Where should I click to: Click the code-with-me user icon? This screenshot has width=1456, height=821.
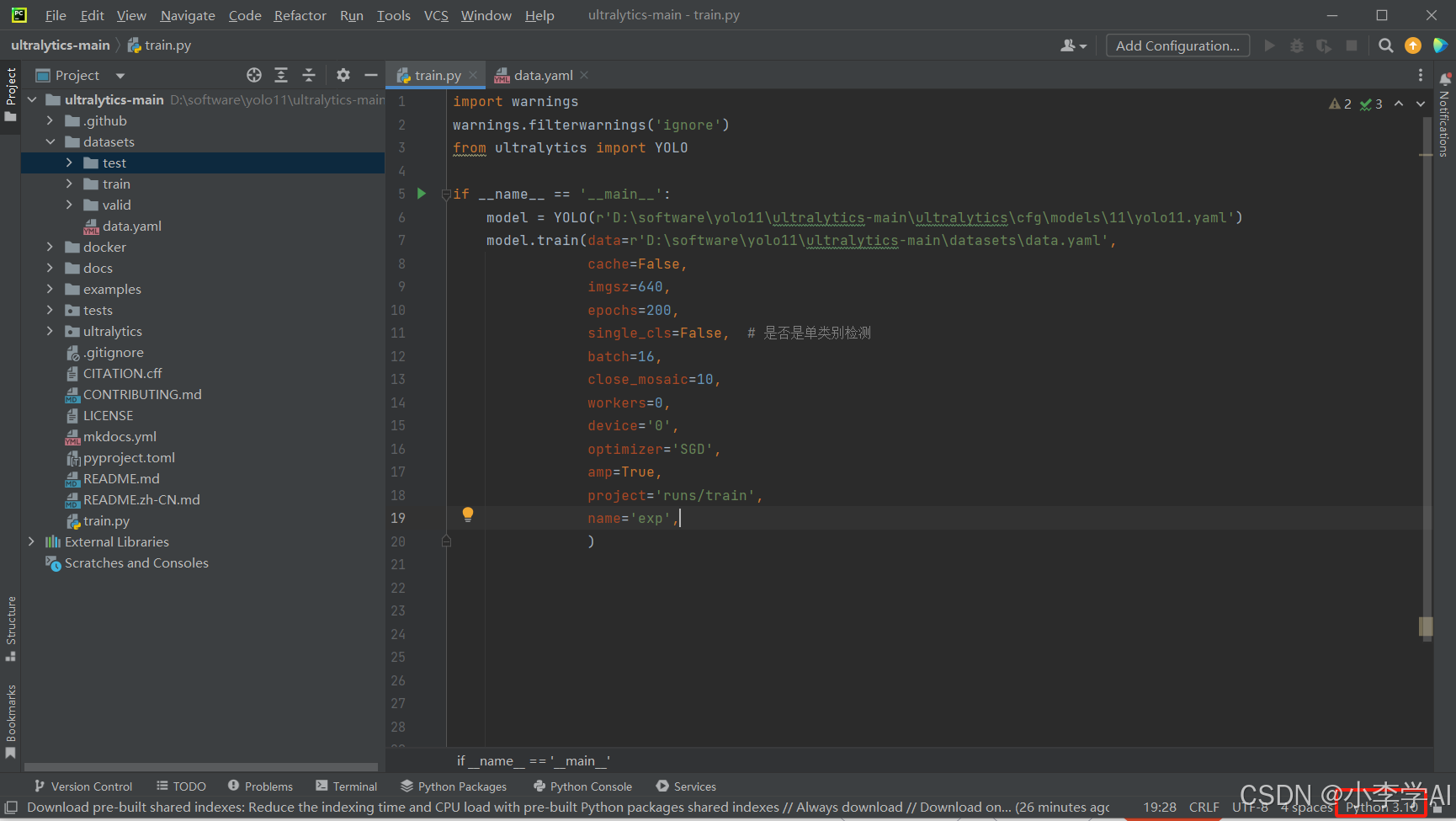(x=1073, y=45)
